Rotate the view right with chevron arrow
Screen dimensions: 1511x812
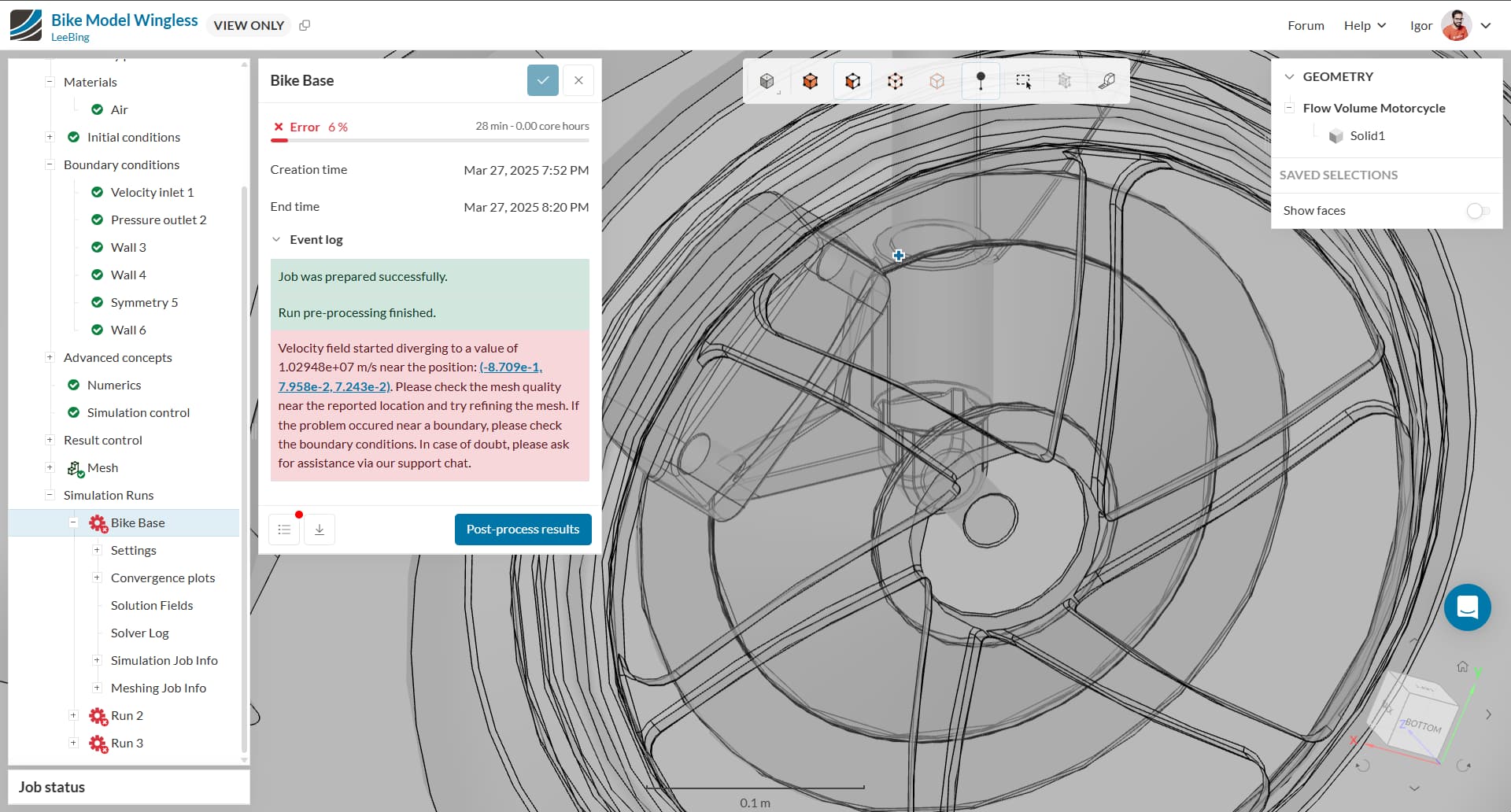pyautogui.click(x=1488, y=714)
